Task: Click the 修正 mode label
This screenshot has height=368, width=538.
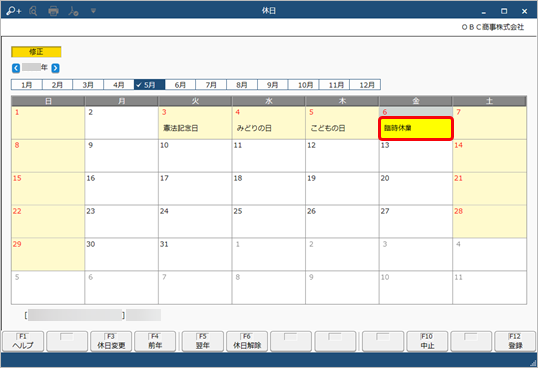Action: click(36, 52)
